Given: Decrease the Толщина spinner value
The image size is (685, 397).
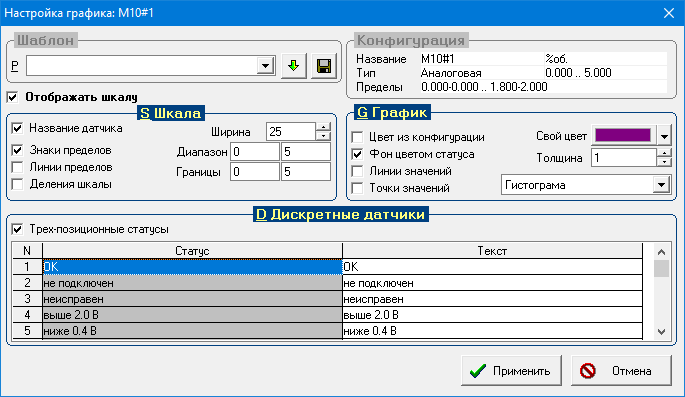Looking at the screenshot, I should pyautogui.click(x=664, y=162).
